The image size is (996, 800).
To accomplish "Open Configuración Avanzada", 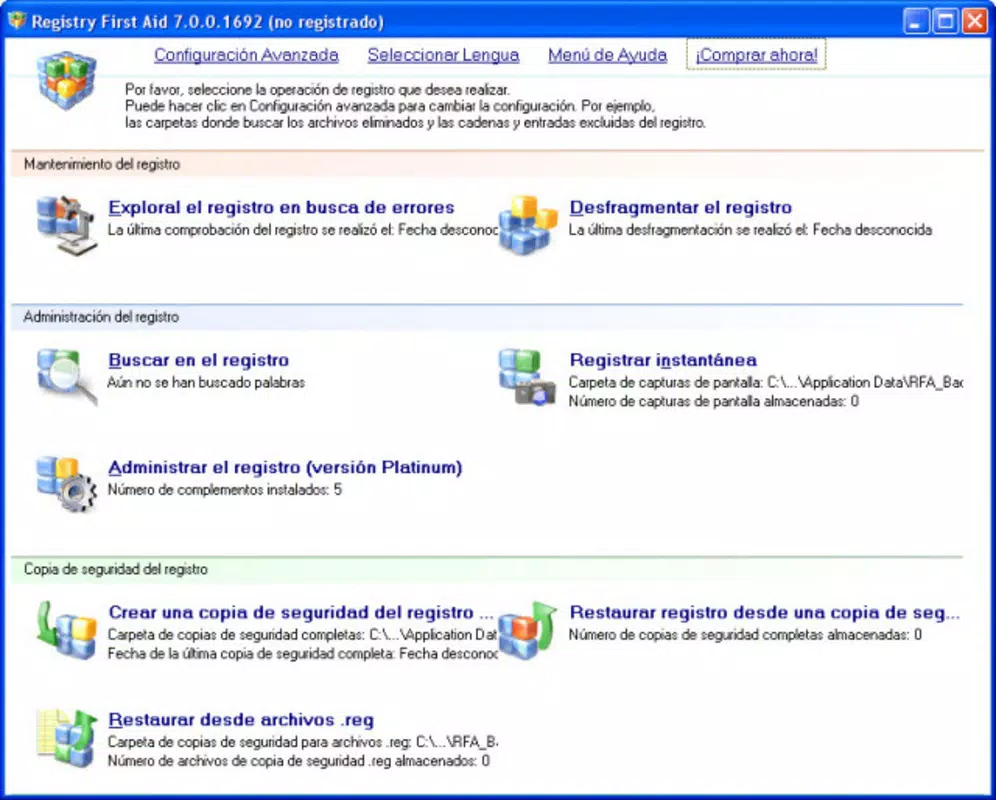I will 246,55.
